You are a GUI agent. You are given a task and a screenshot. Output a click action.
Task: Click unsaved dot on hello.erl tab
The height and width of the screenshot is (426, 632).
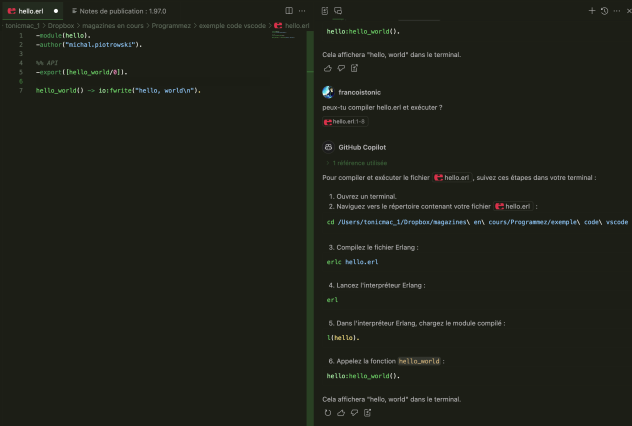[x=56, y=11]
